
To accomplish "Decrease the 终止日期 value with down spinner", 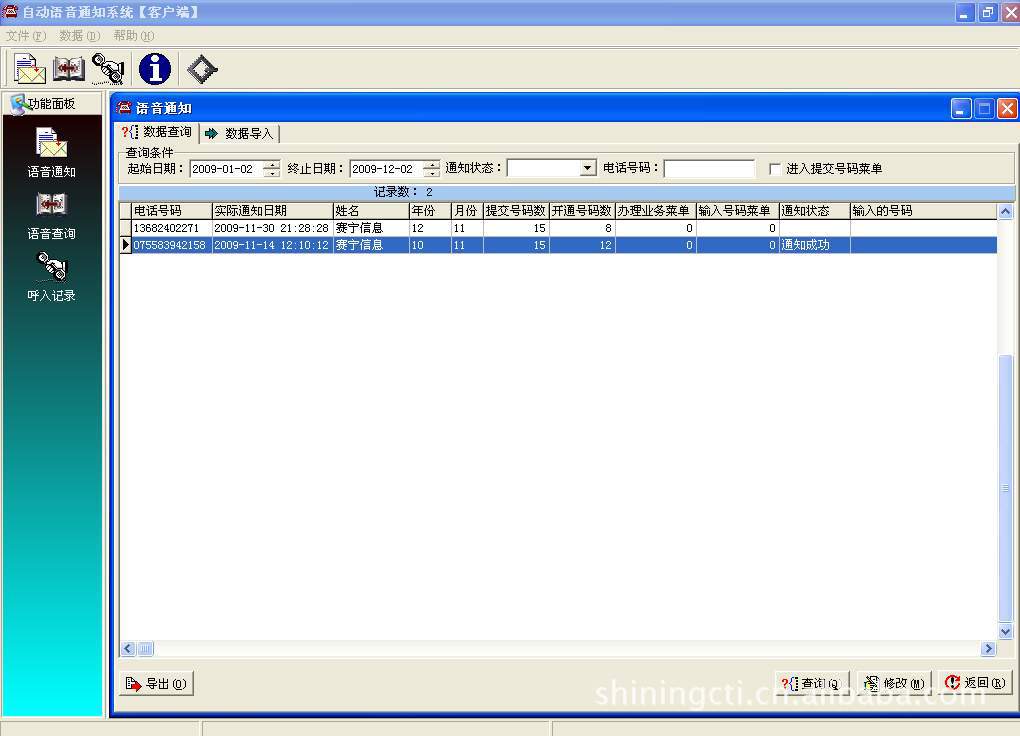I will (431, 173).
